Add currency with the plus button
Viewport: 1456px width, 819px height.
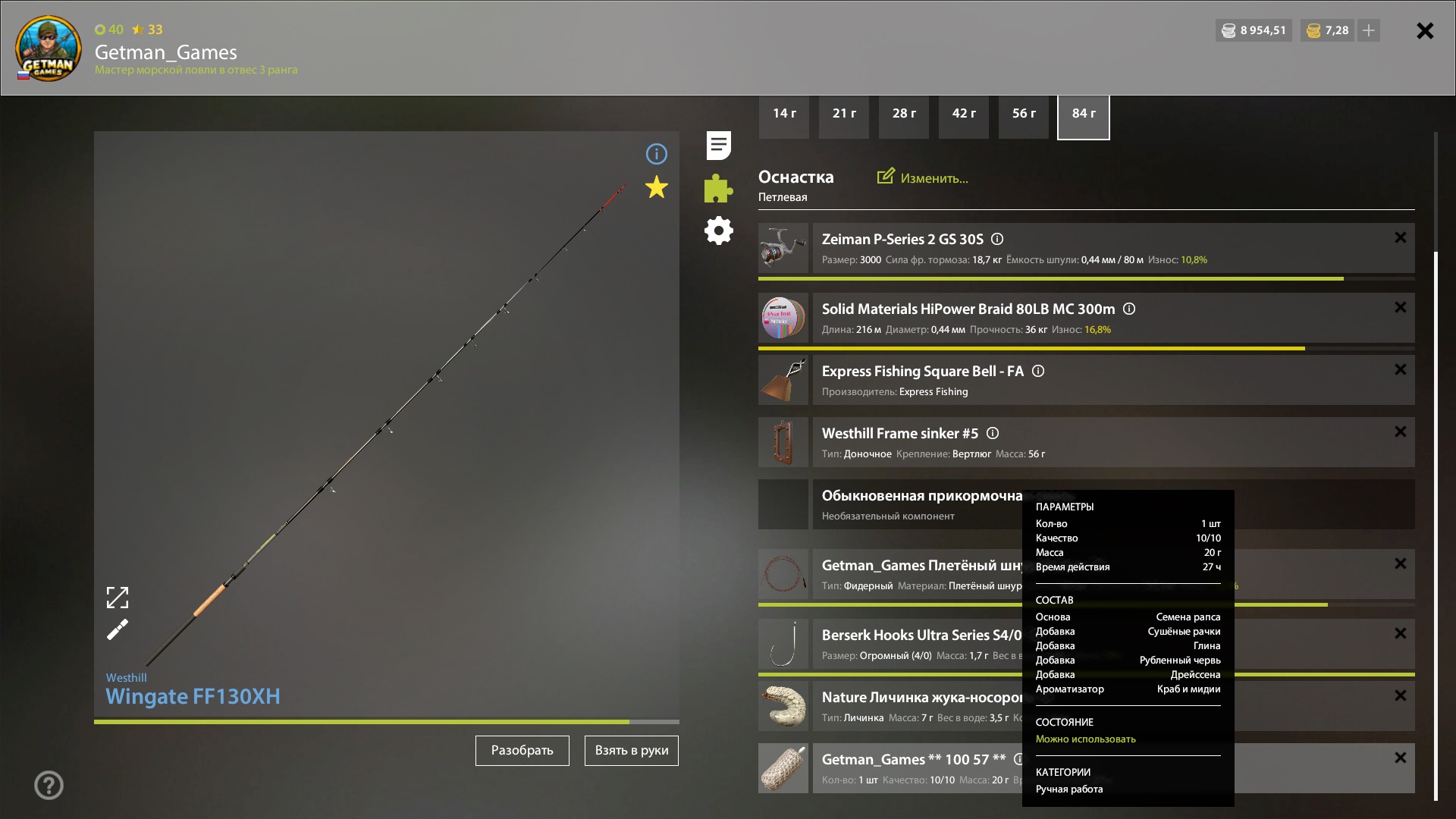click(x=1369, y=30)
